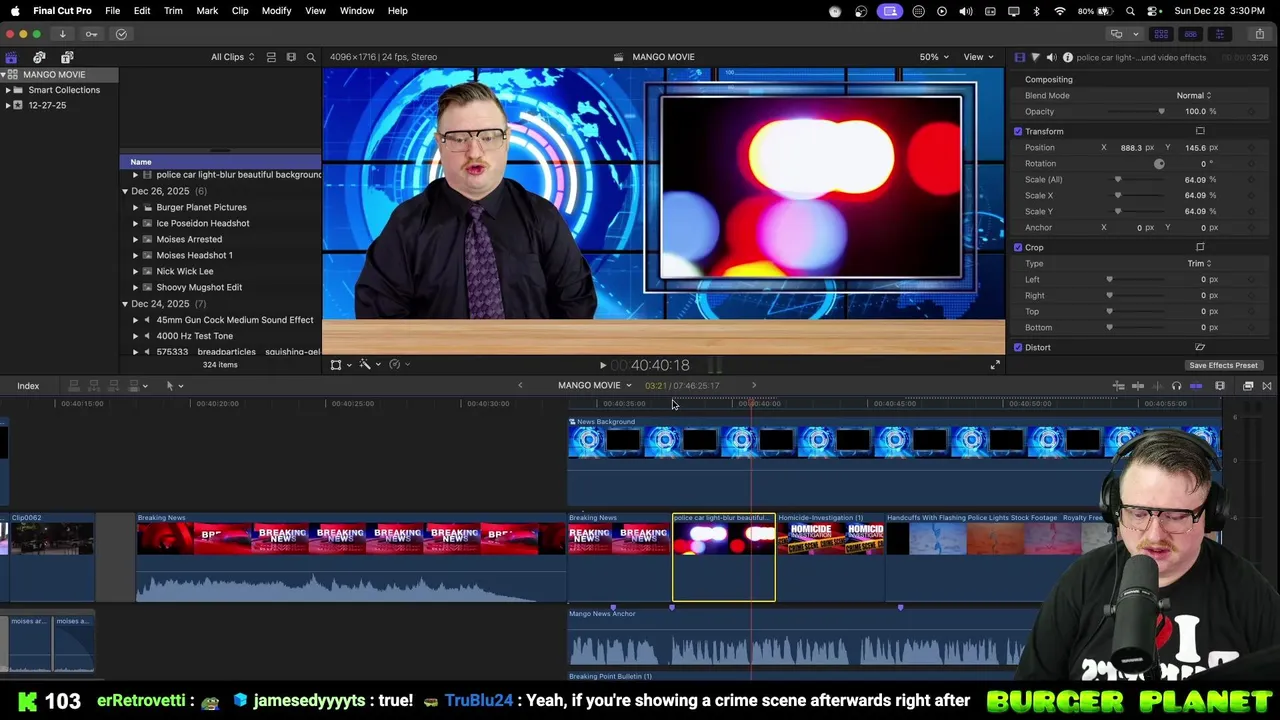1280x720 pixels.
Task: Click the Share export icon
Action: [x=1259, y=34]
